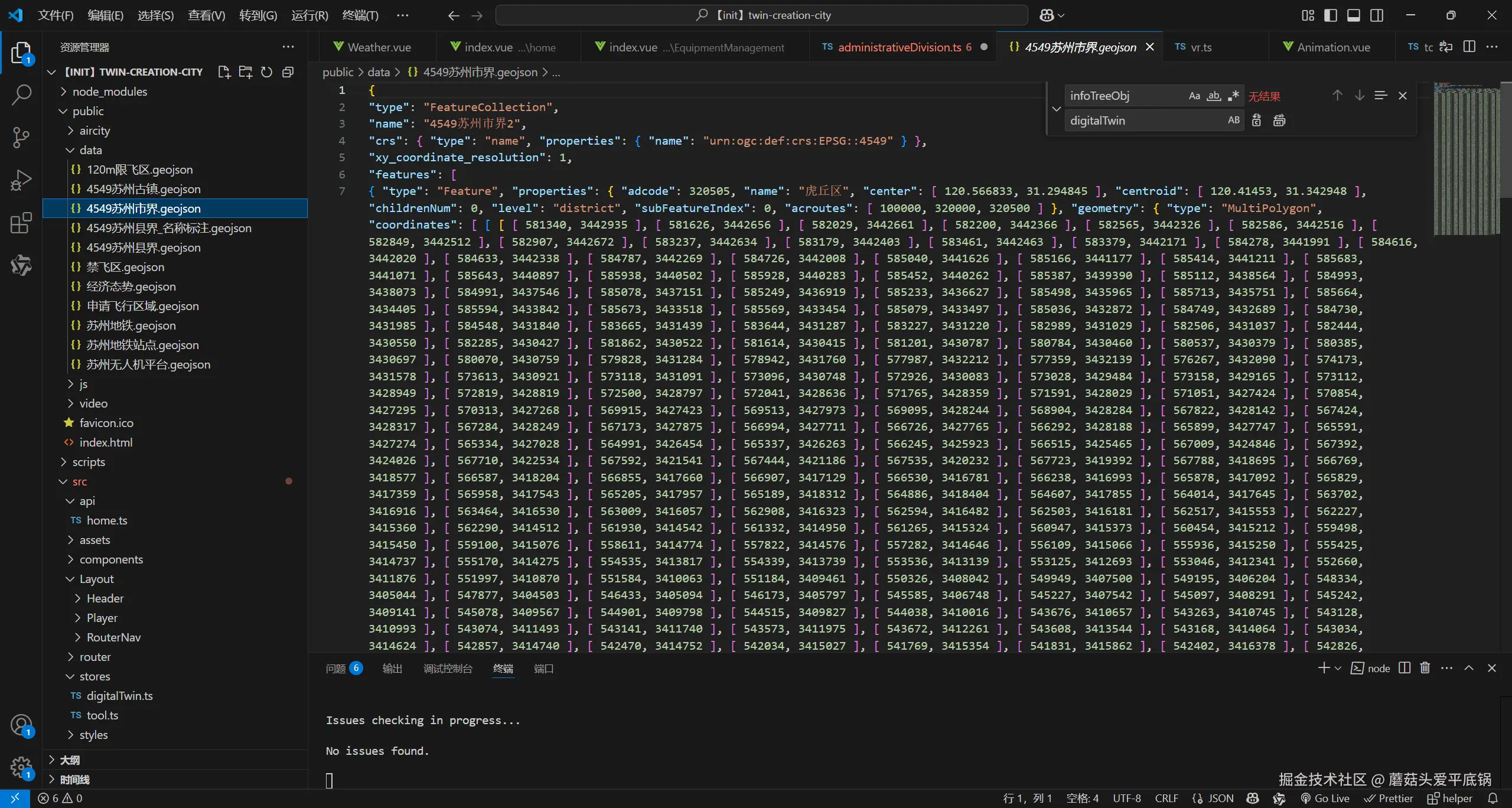Expand the node_modules folder
This screenshot has width=1512, height=808.
click(x=109, y=92)
